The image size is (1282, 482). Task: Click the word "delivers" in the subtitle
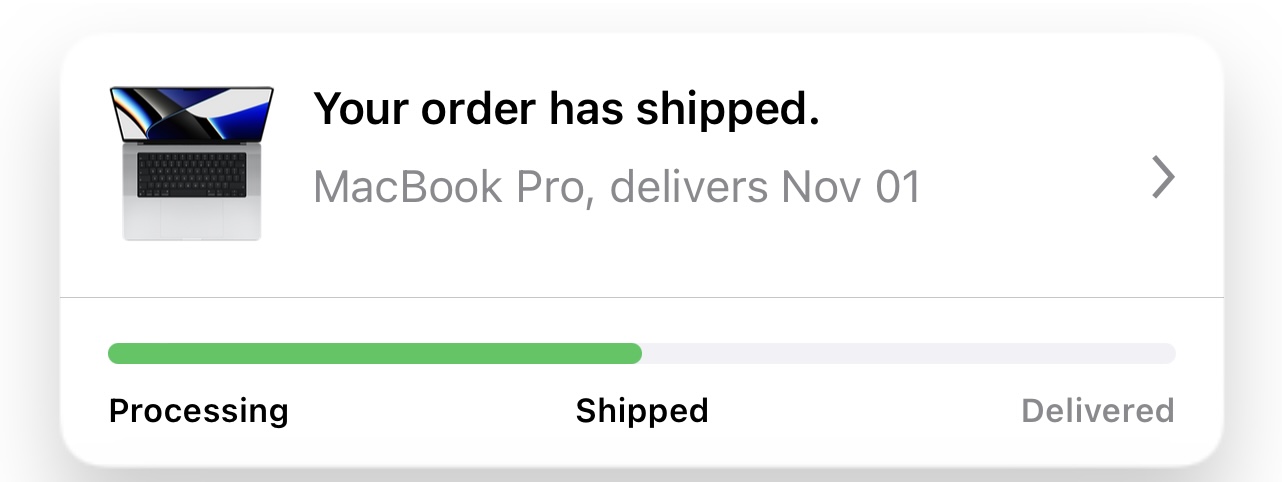point(689,187)
